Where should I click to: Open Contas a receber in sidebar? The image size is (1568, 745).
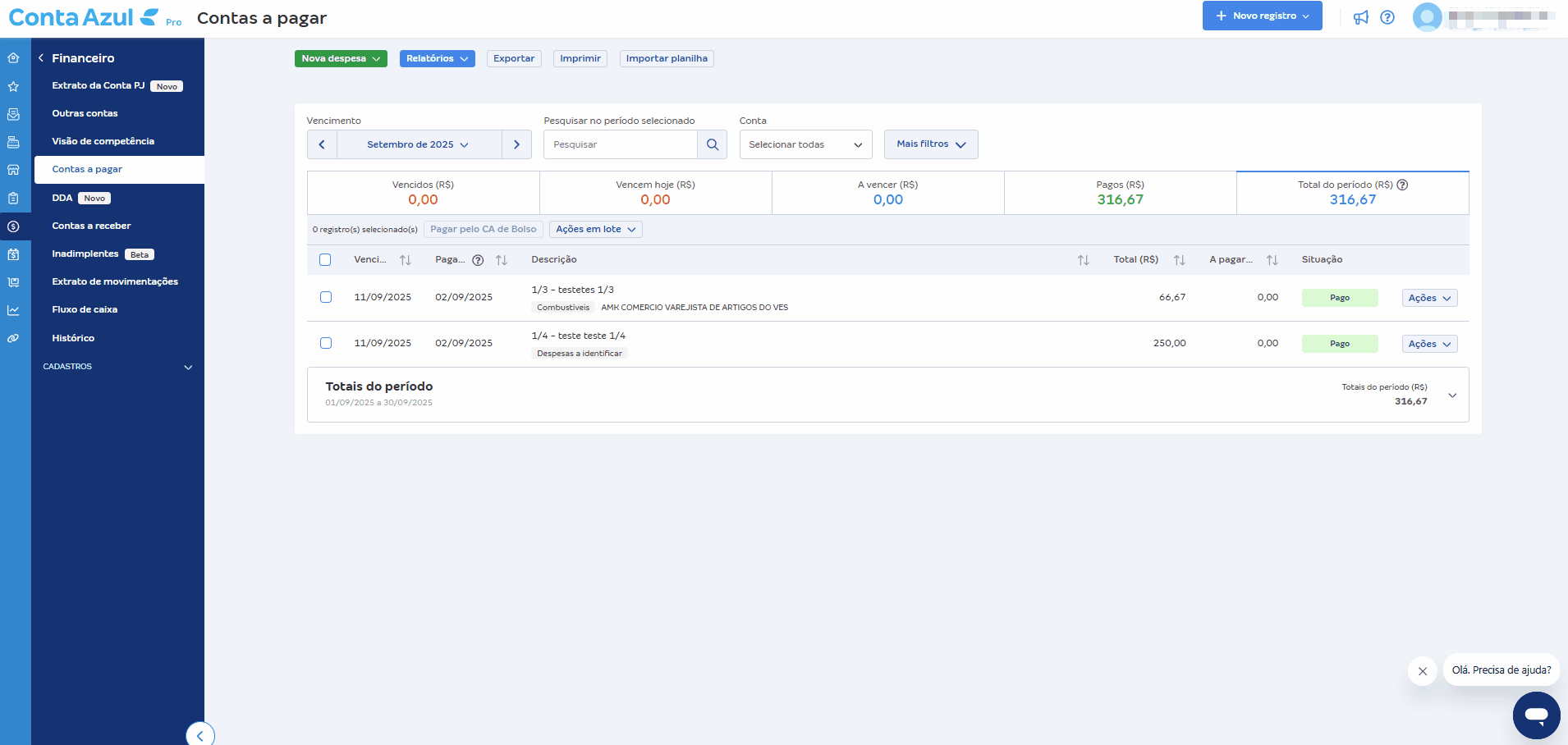91,226
